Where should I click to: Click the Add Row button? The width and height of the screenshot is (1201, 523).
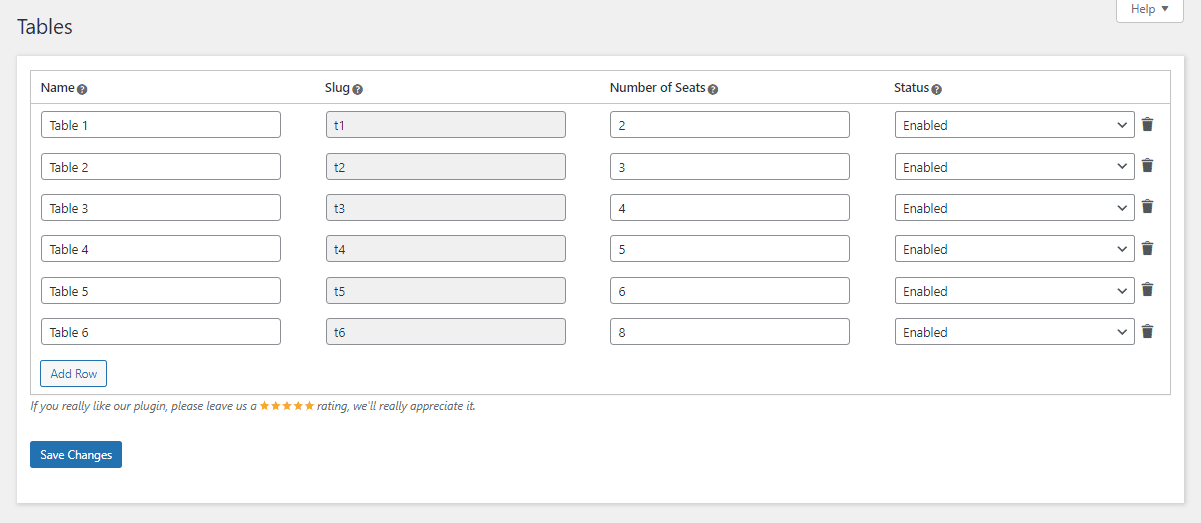pyautogui.click(x=73, y=374)
